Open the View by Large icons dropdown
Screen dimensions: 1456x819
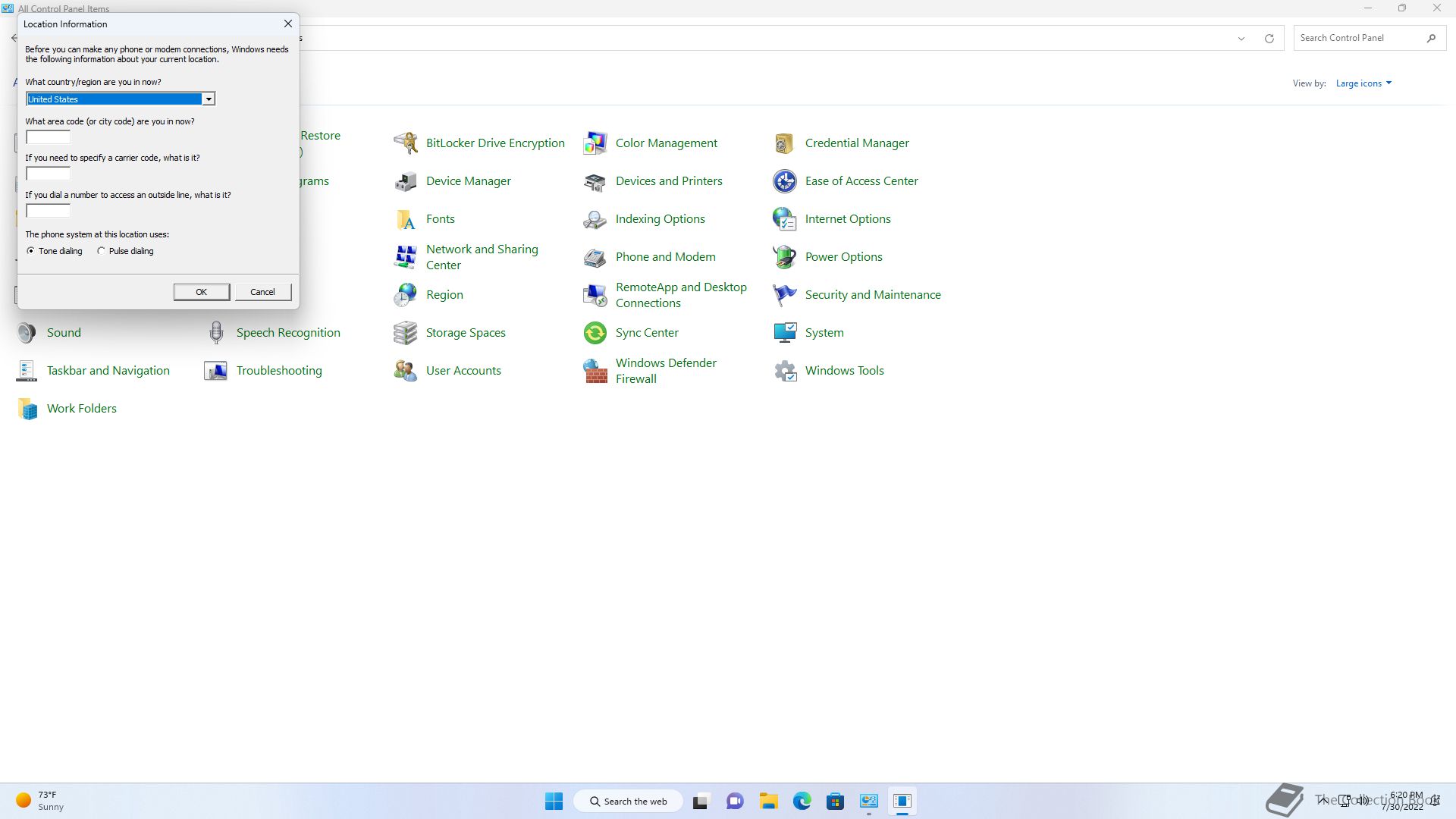tap(1363, 83)
